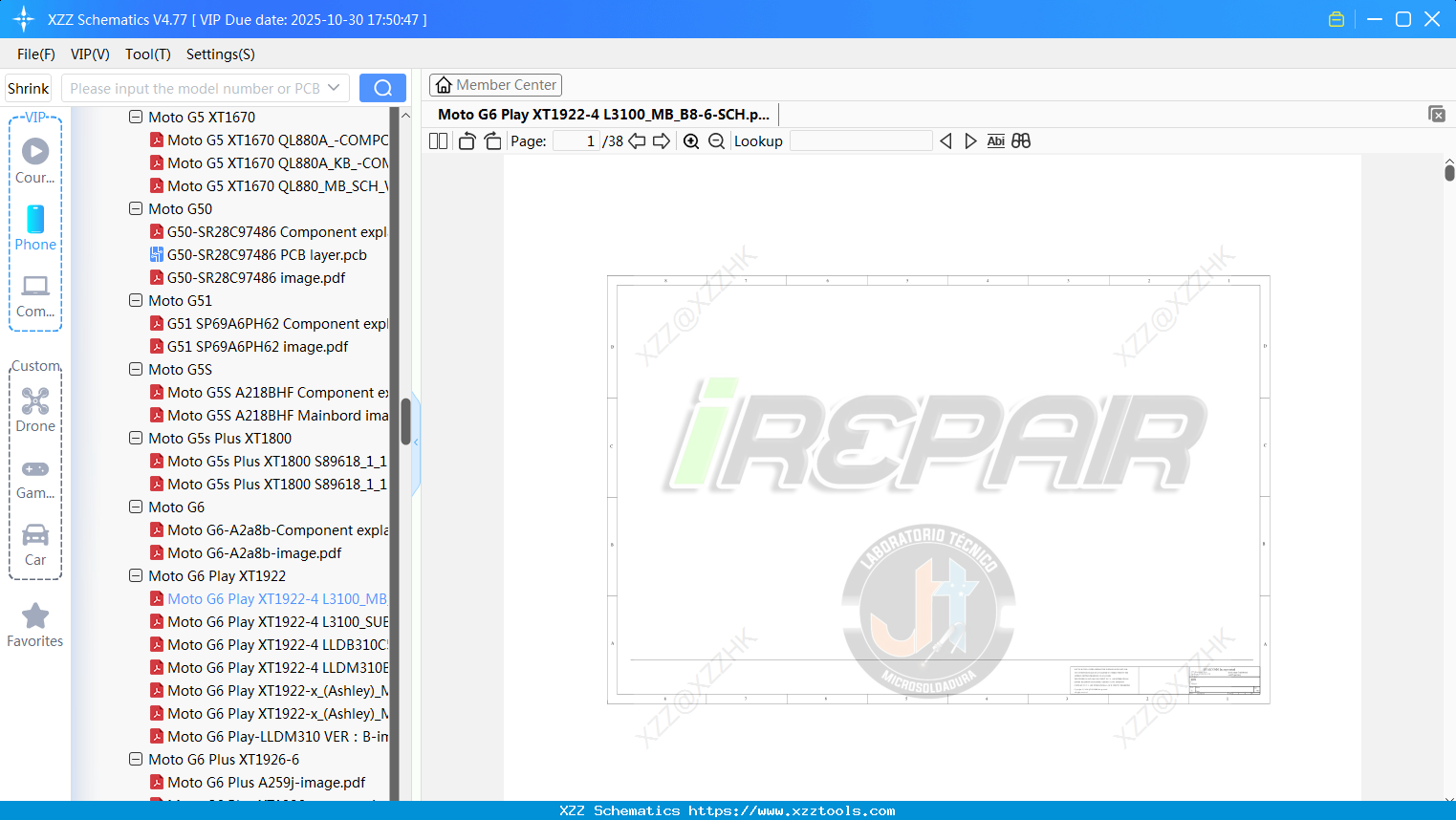Viewport: 1456px width, 820px height.
Task: Collapse the Moto G50 node
Action: pos(136,208)
